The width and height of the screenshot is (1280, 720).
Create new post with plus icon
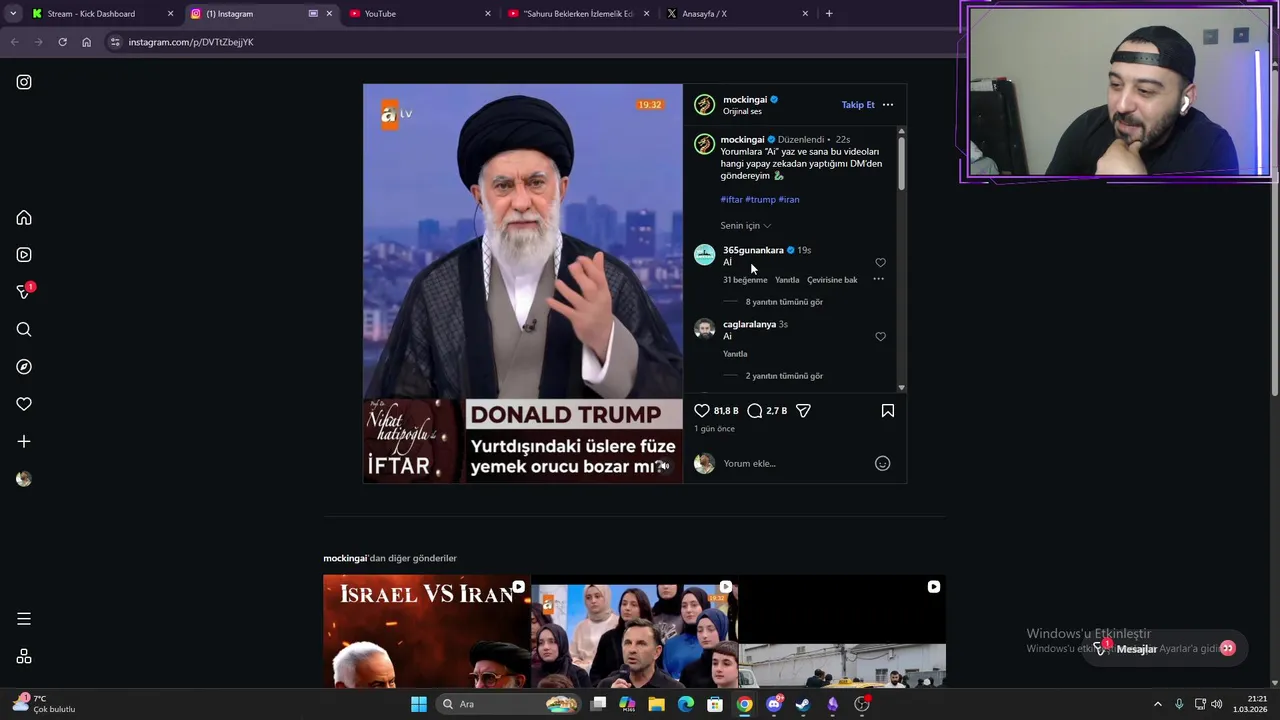(x=24, y=441)
